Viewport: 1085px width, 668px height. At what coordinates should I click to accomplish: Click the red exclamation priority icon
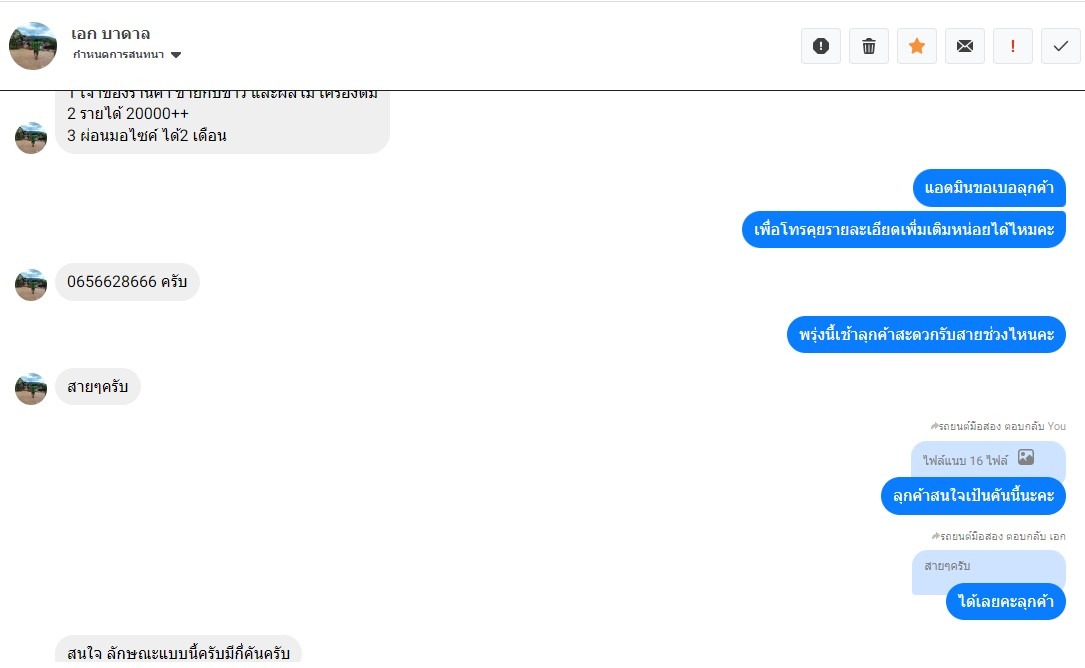pos(1013,46)
